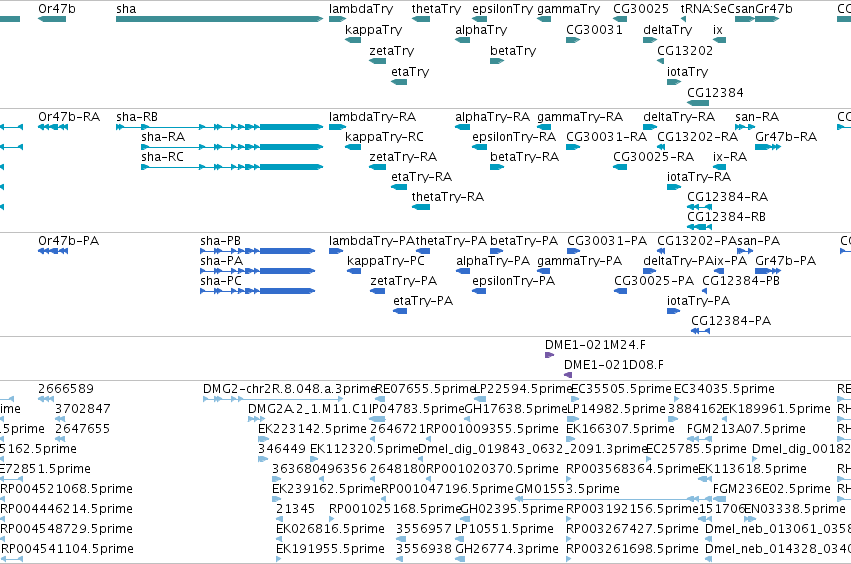Select the iotaTry gene label
Viewport: 851px width, 564px height.
point(687,72)
